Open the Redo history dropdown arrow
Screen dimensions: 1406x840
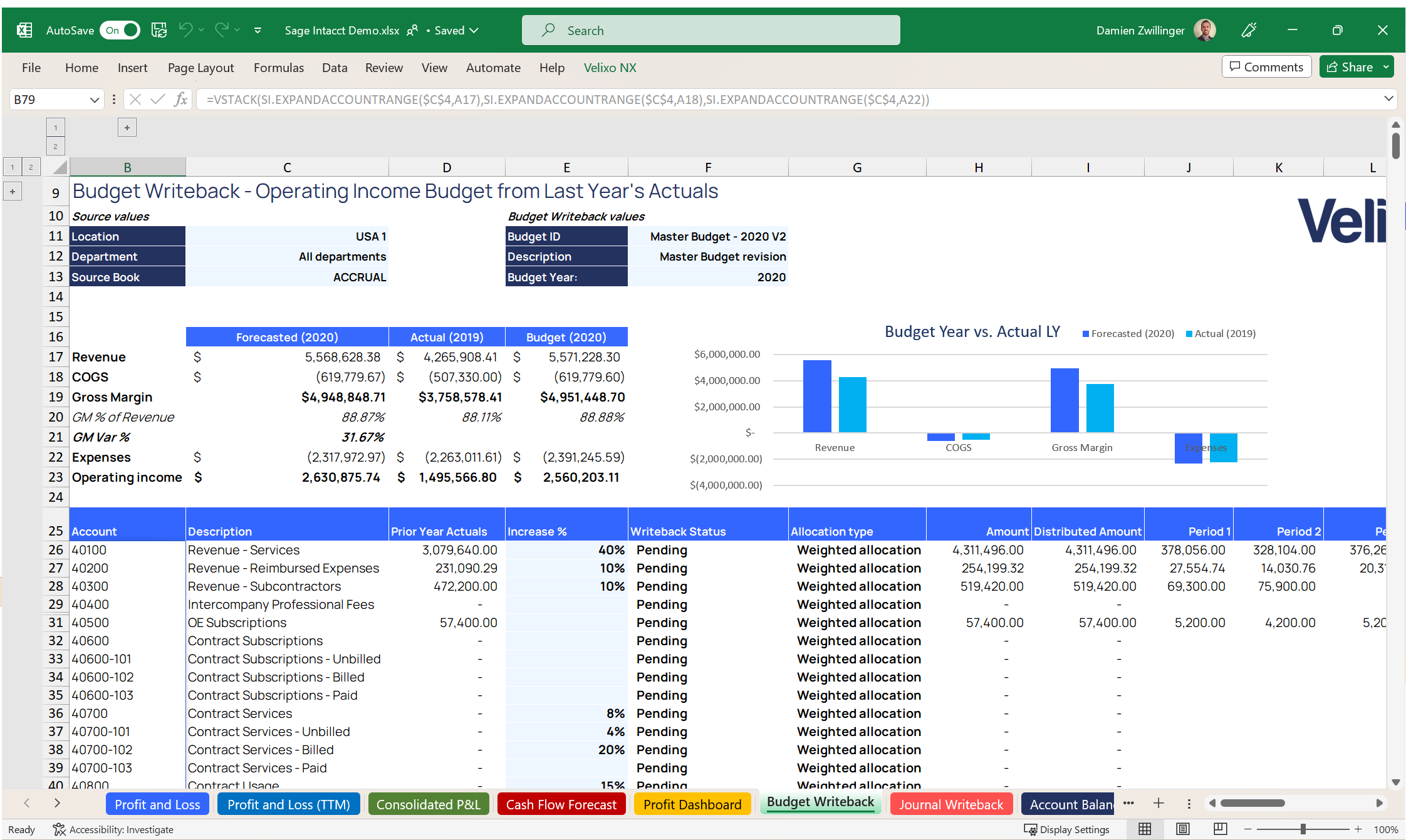[237, 30]
